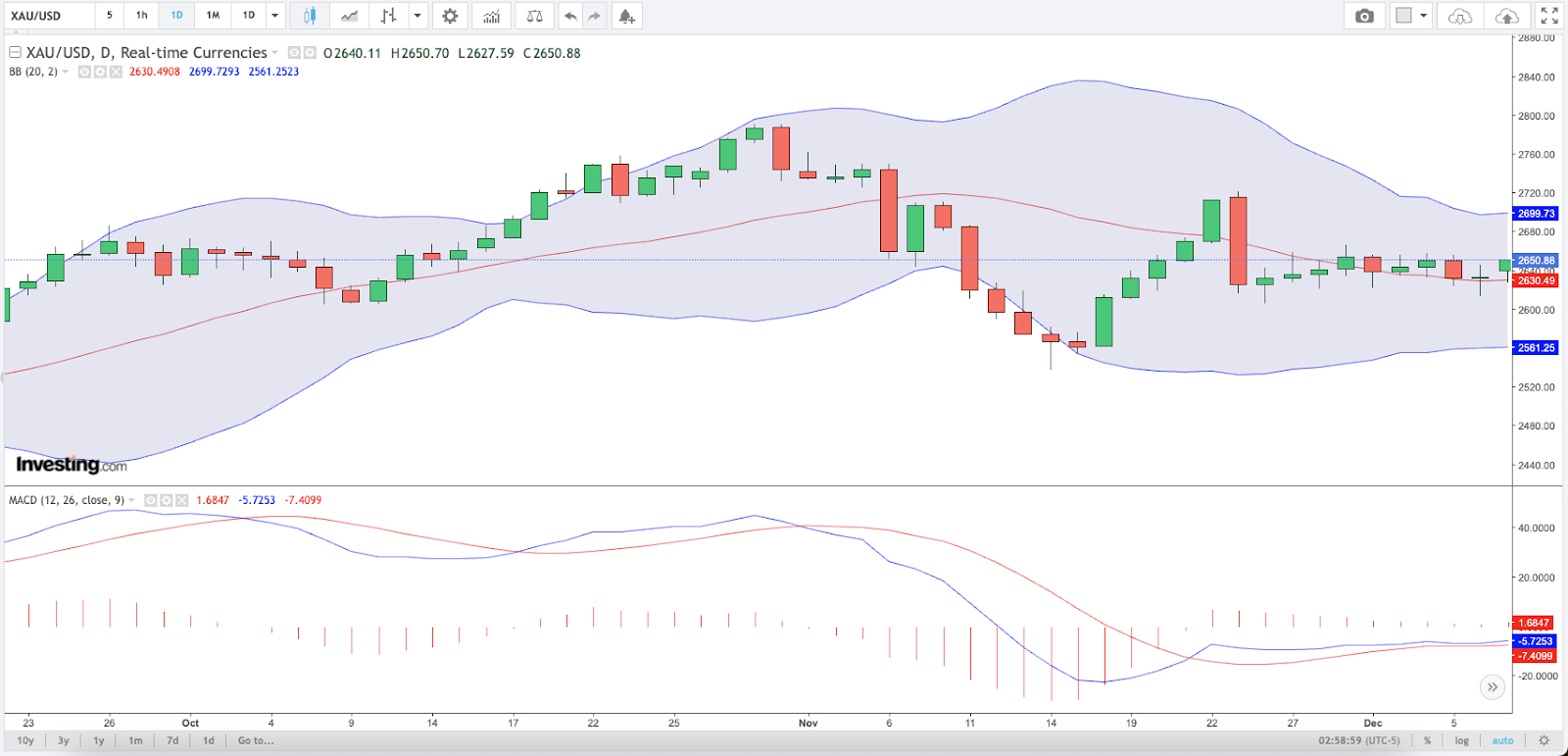Set the range to 1y
Viewport: 1568px width, 756px height.
[99, 740]
